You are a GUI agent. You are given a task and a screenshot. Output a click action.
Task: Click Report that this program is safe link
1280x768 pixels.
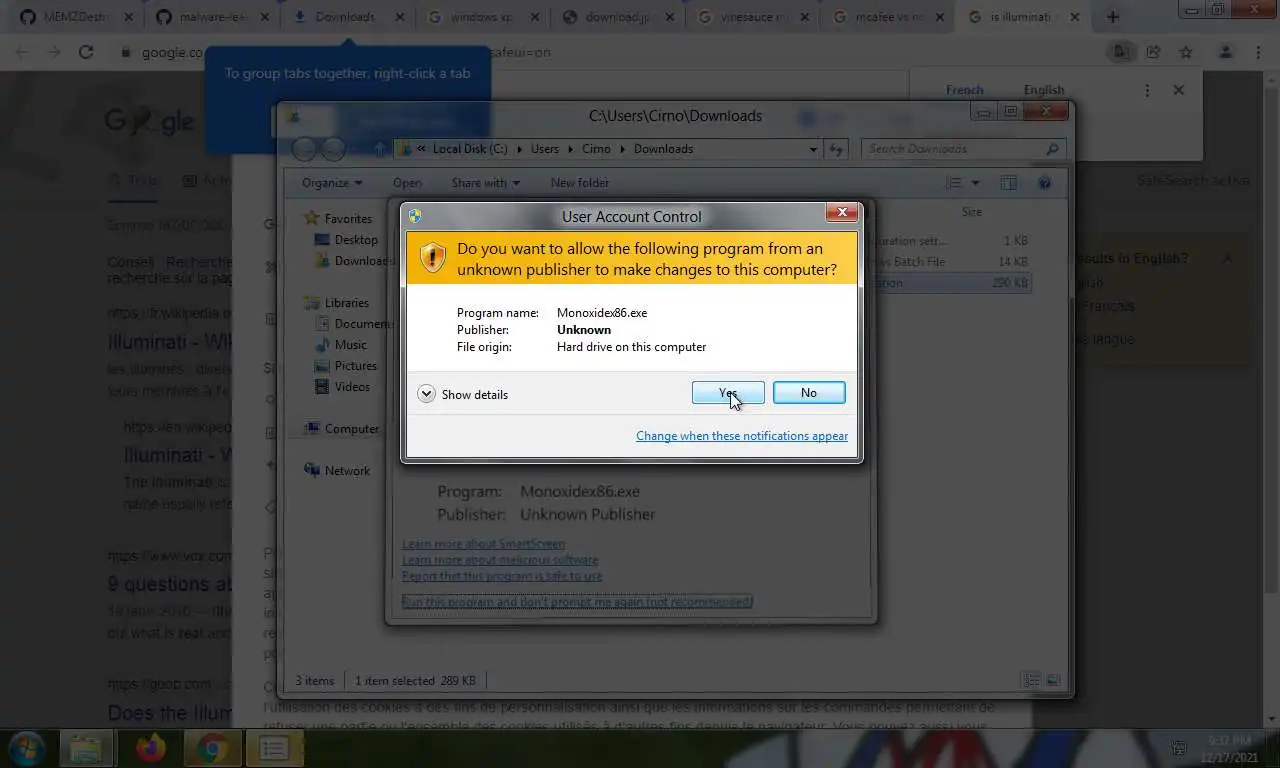pyautogui.click(x=502, y=576)
